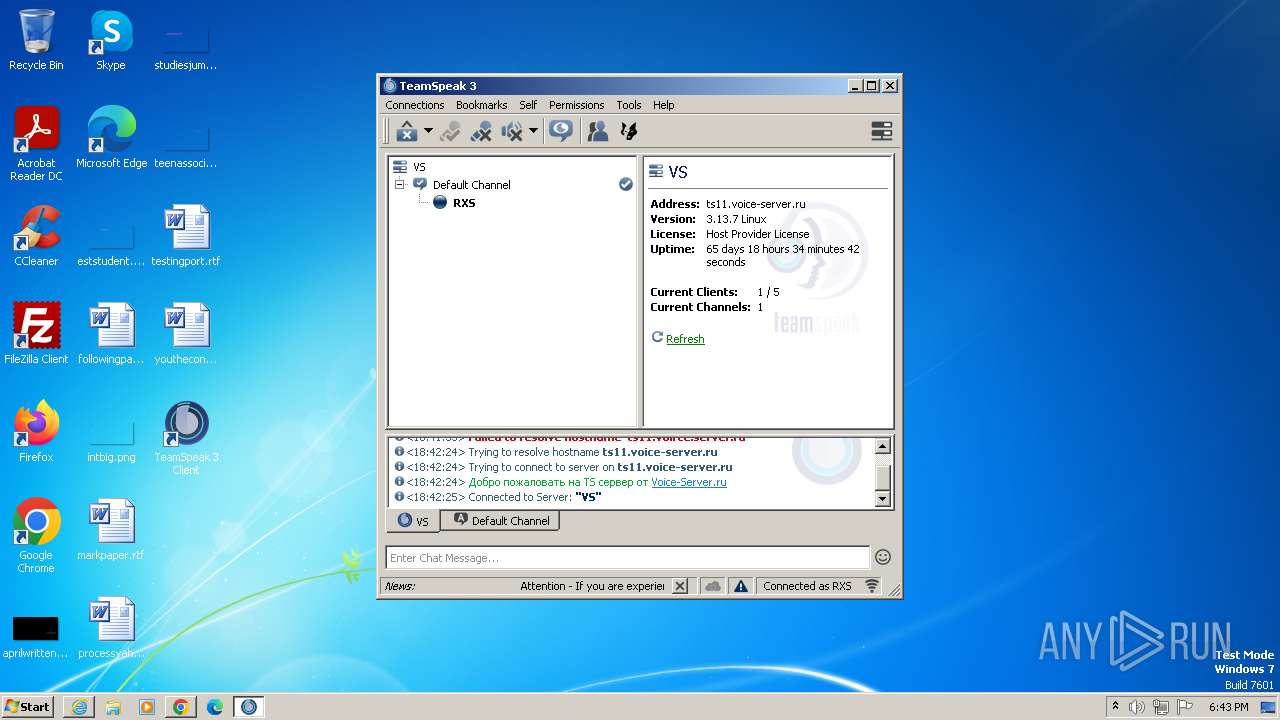Click the away status toolbar icon
The width and height of the screenshot is (1280, 720).
pyautogui.click(x=407, y=131)
